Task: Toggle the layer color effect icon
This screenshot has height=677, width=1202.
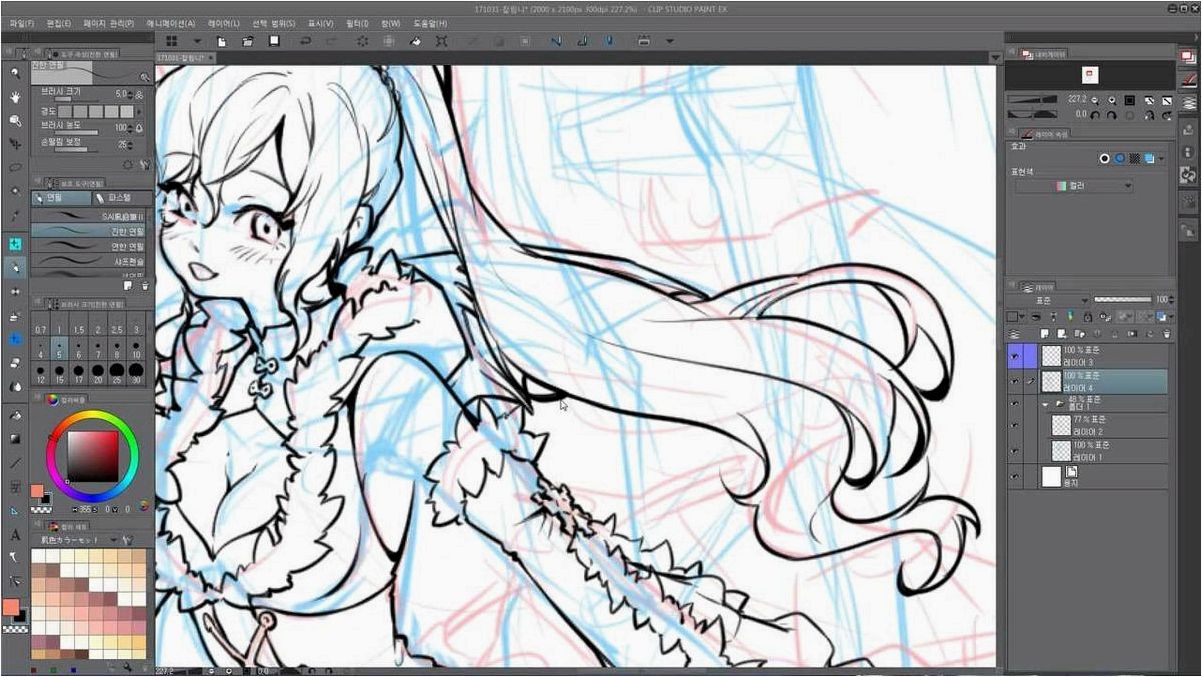Action: pos(1150,158)
